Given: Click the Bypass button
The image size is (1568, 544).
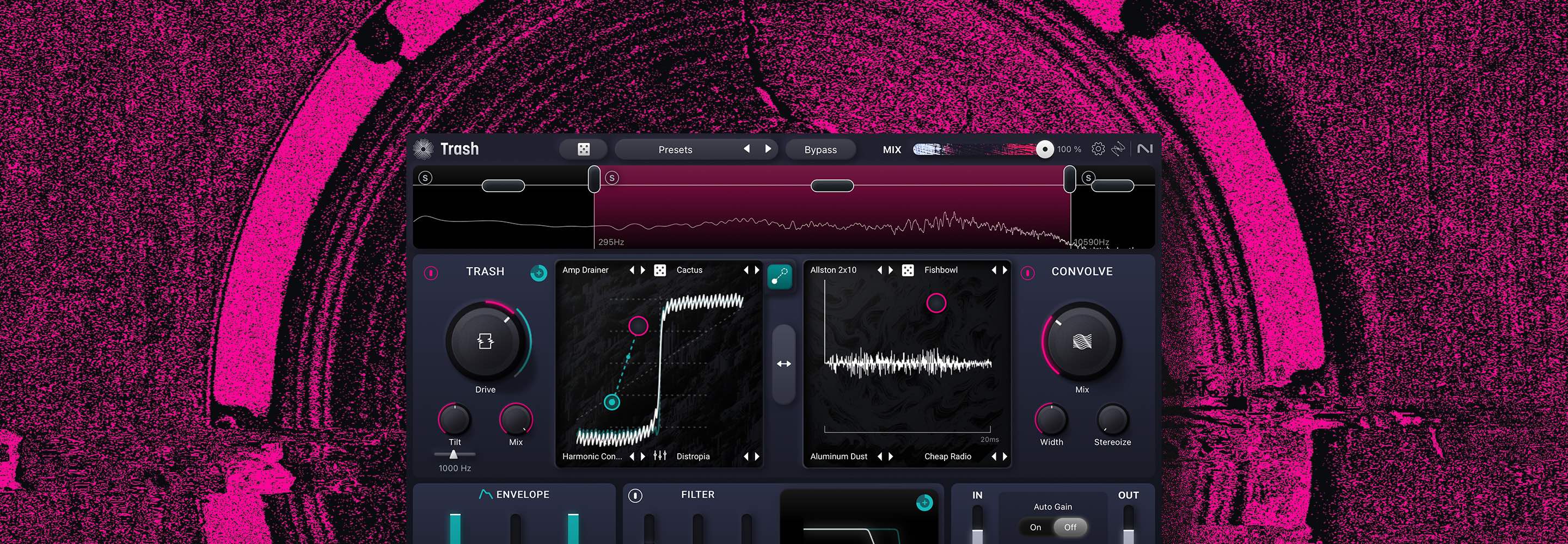Looking at the screenshot, I should tap(820, 150).
